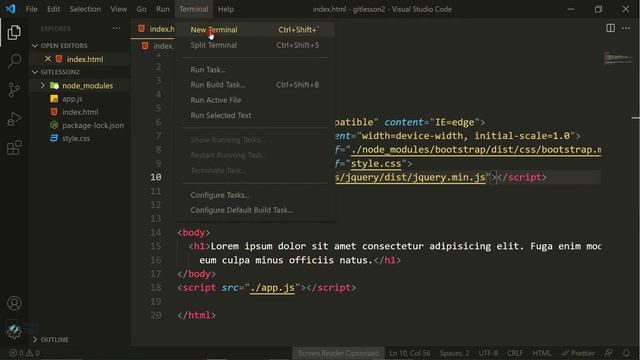Open app.js in the file tree
This screenshot has height=360, width=640.
point(72,98)
